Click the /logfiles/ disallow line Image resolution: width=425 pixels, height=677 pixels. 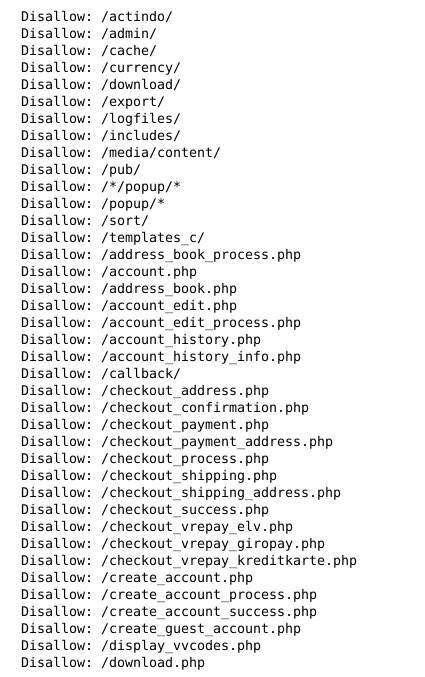[x=101, y=119]
